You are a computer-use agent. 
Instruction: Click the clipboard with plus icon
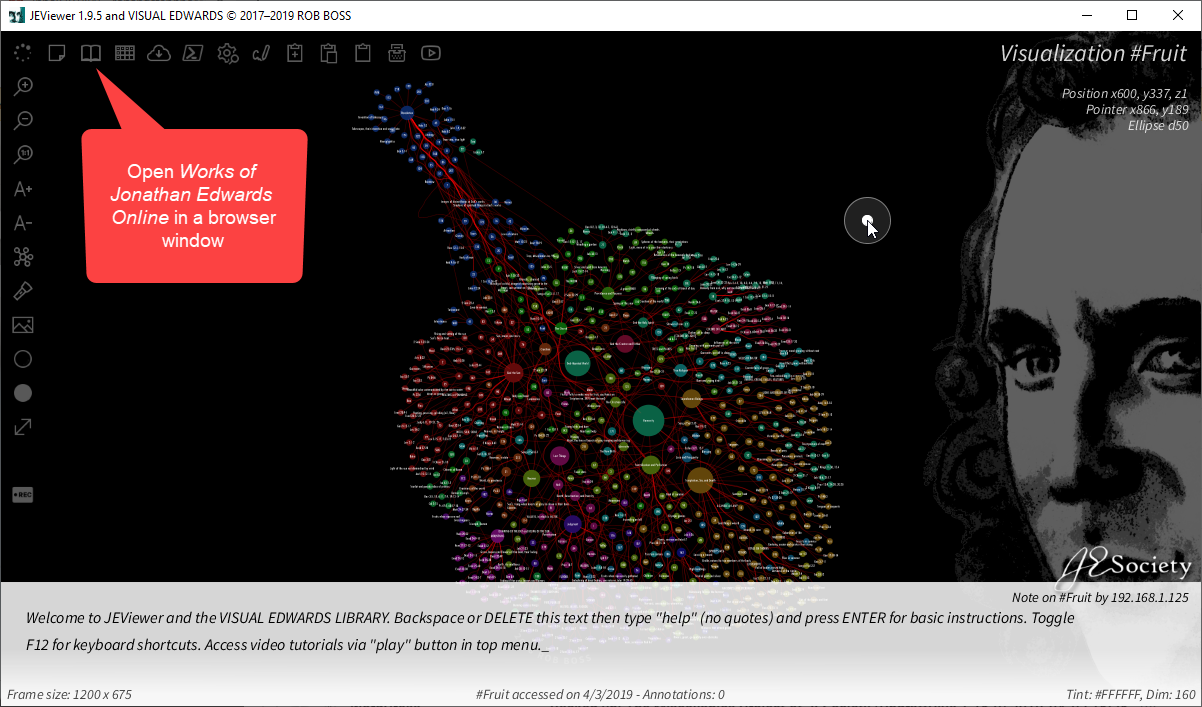(x=295, y=53)
